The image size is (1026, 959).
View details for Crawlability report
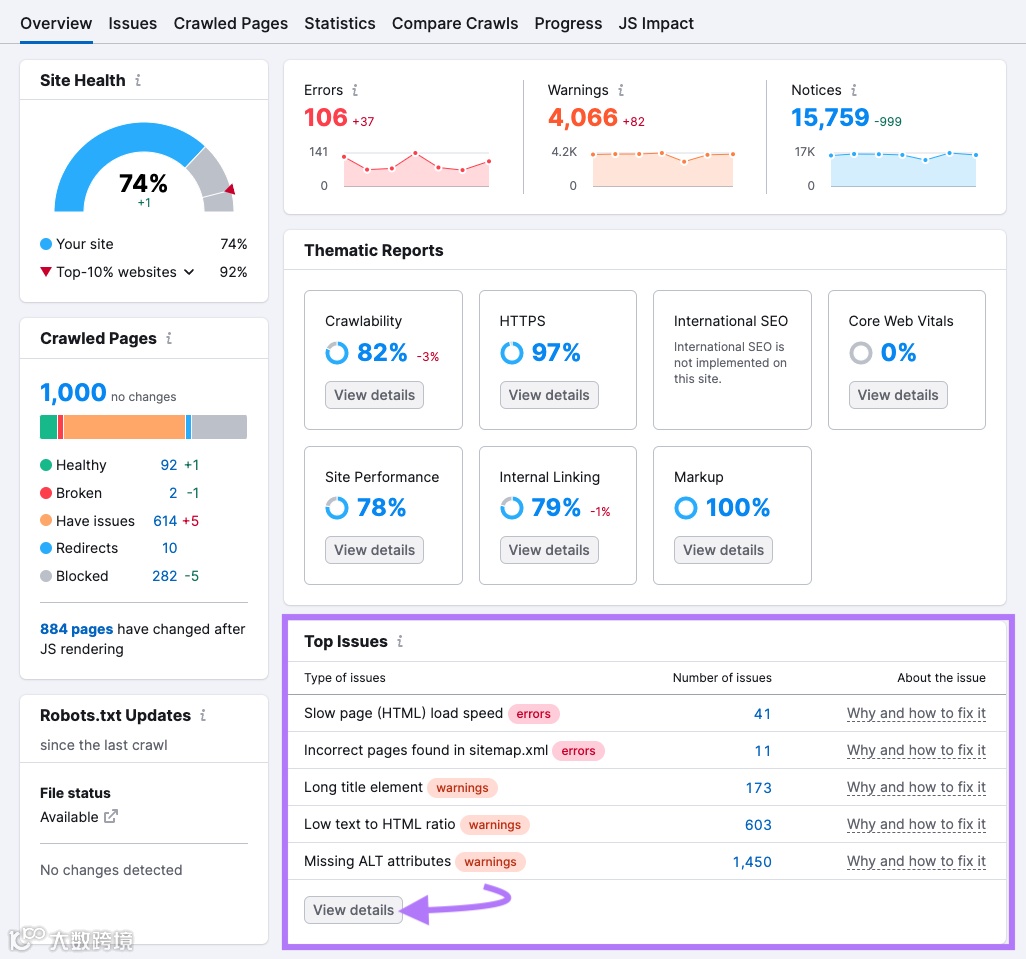coord(374,395)
